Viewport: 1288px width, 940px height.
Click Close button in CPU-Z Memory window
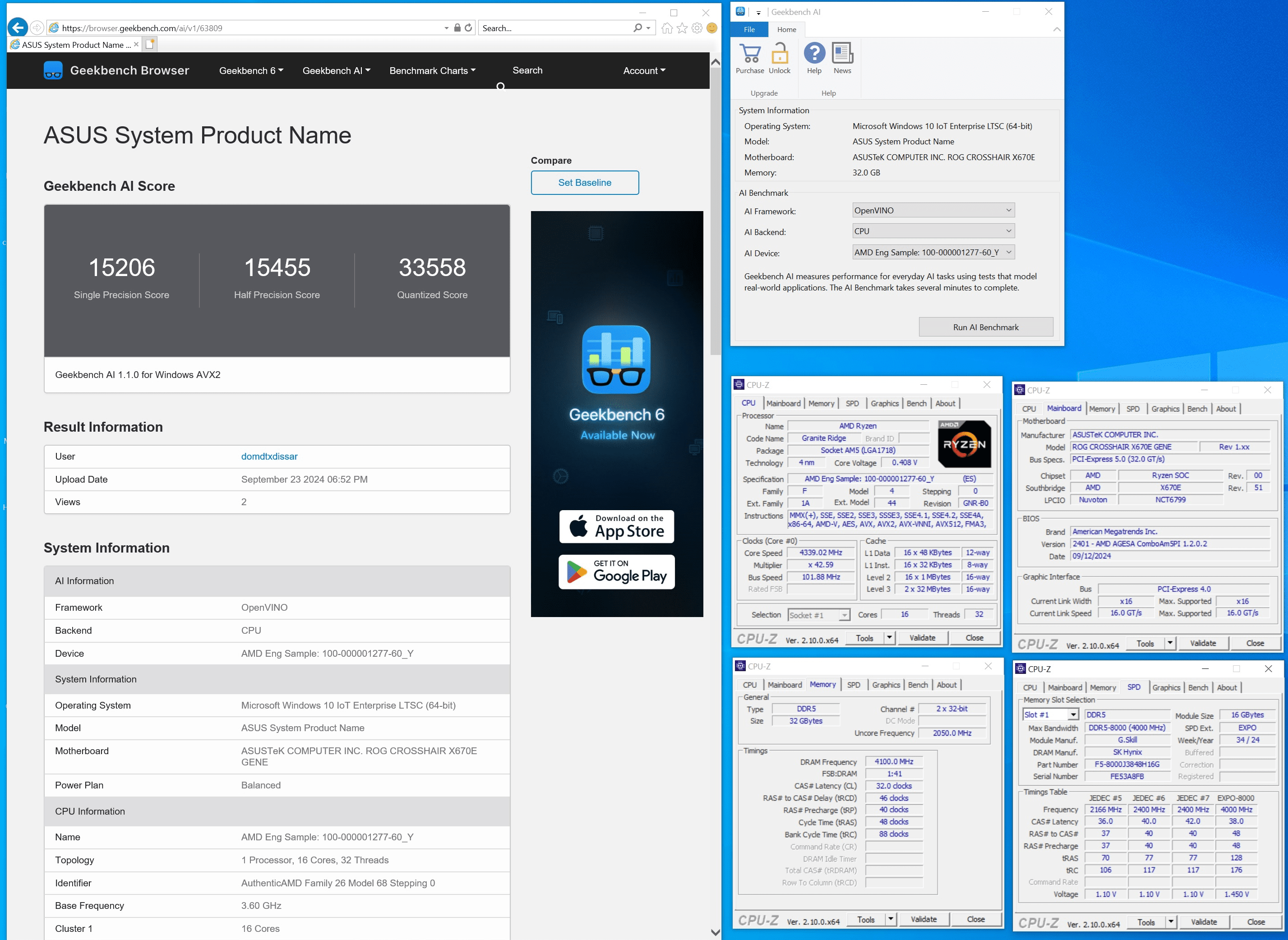point(975,920)
